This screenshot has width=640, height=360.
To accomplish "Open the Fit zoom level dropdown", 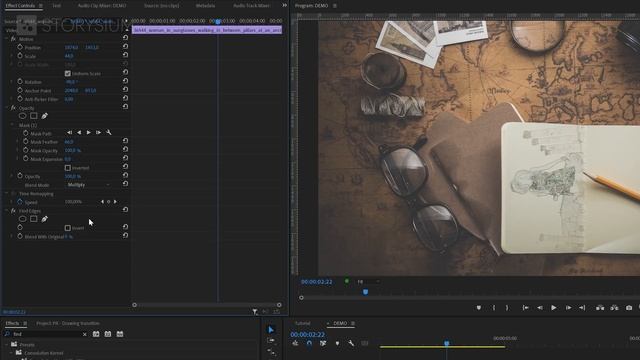I will [368, 282].
